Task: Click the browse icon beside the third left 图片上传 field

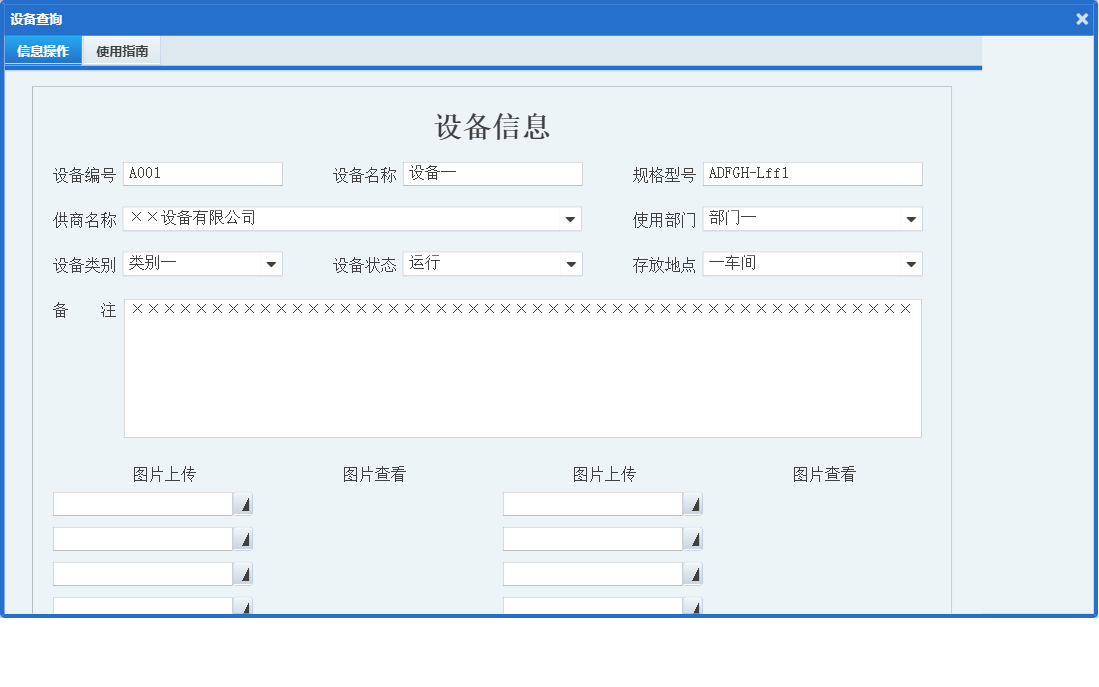Action: 244,573
